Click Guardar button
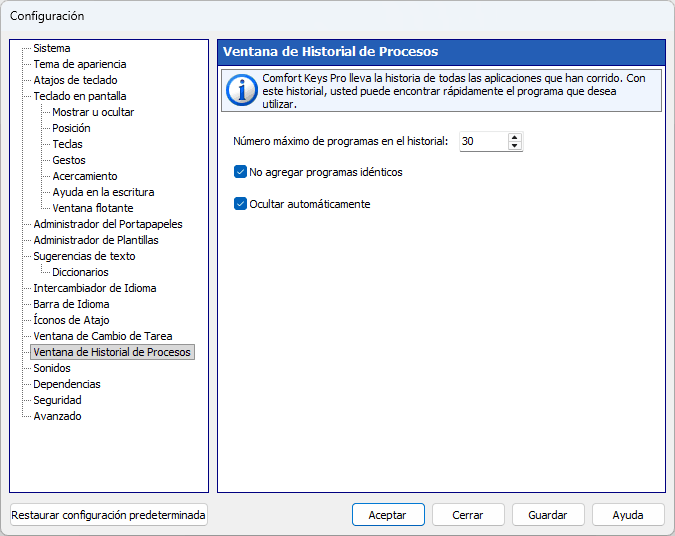Image resolution: width=675 pixels, height=536 pixels. [x=548, y=515]
